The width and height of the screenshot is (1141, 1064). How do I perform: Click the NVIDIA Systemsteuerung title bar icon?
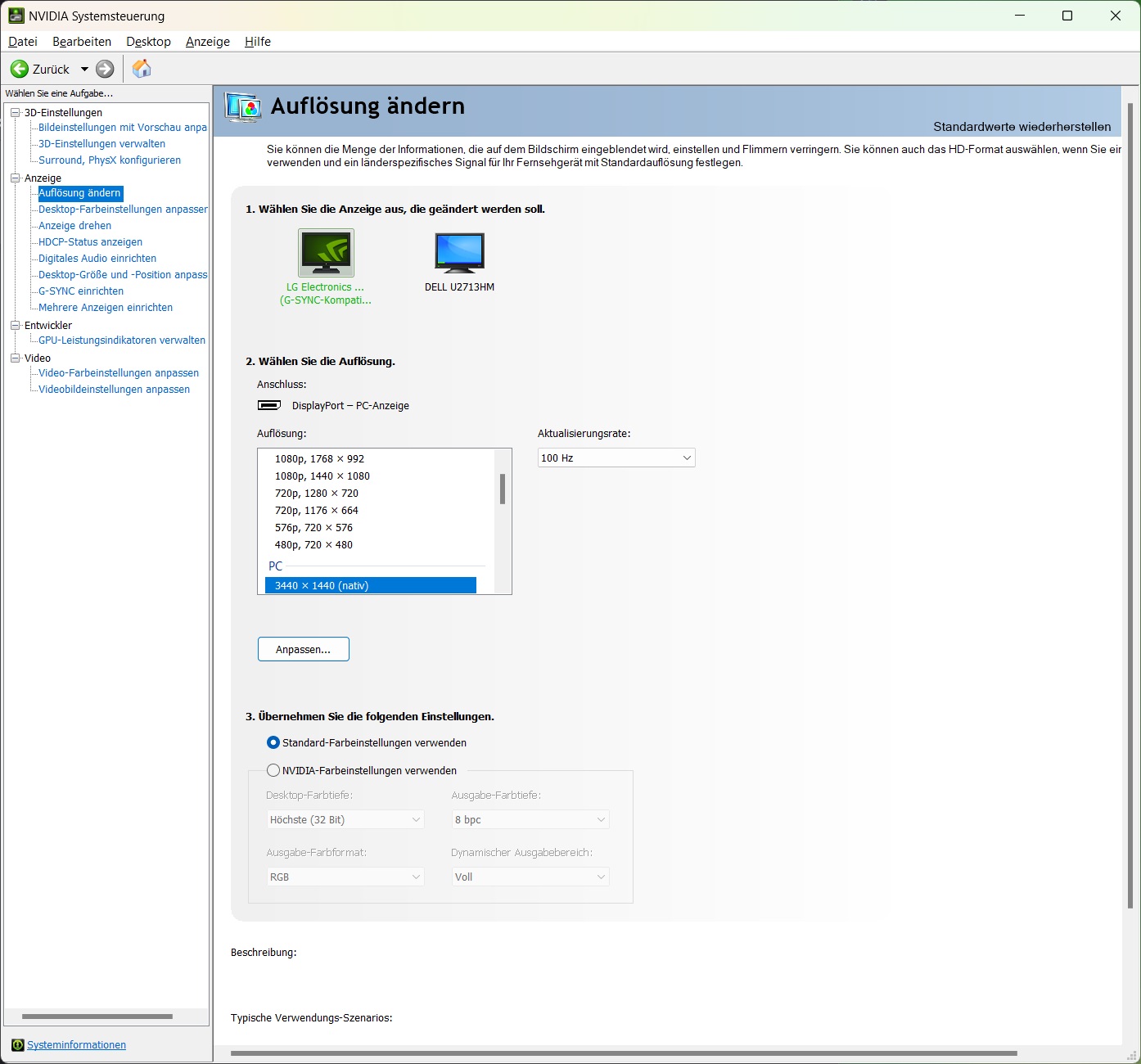coord(16,16)
